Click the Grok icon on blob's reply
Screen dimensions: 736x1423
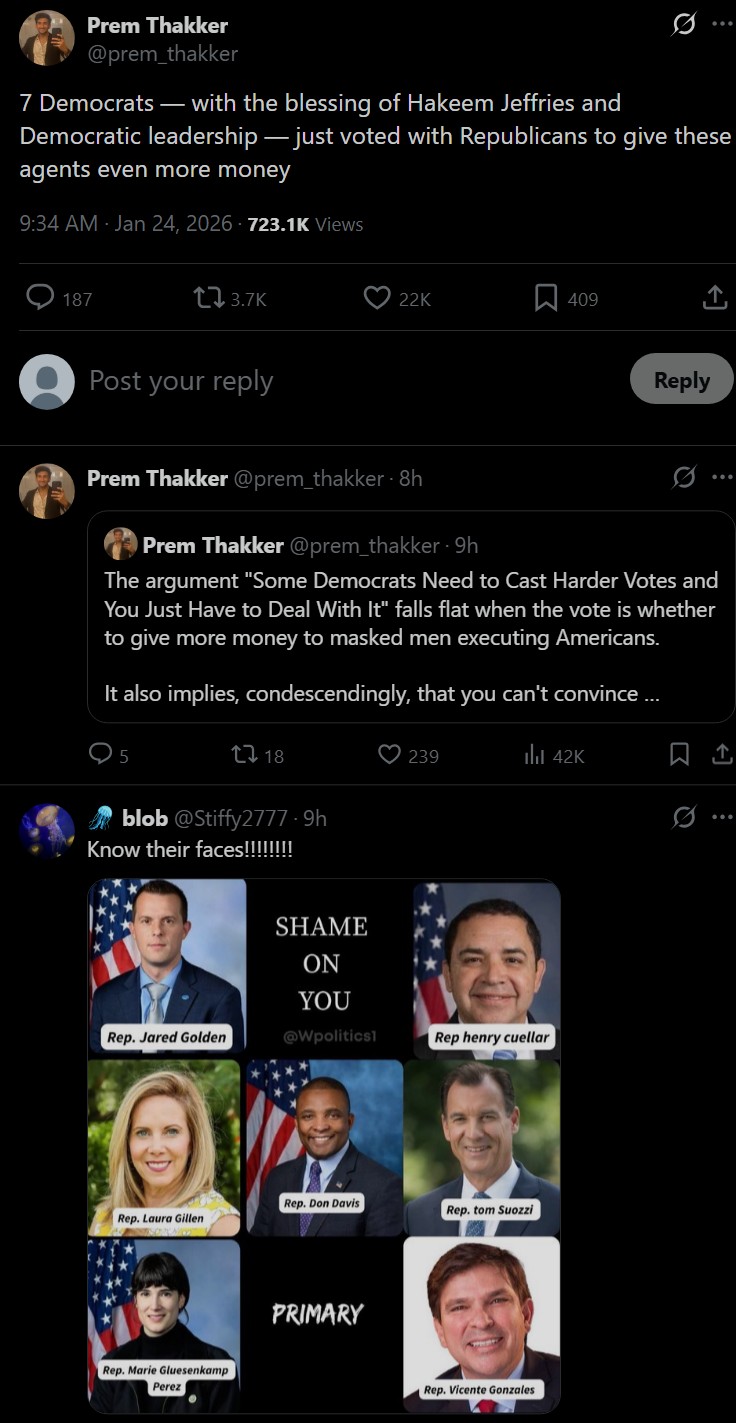tap(684, 818)
